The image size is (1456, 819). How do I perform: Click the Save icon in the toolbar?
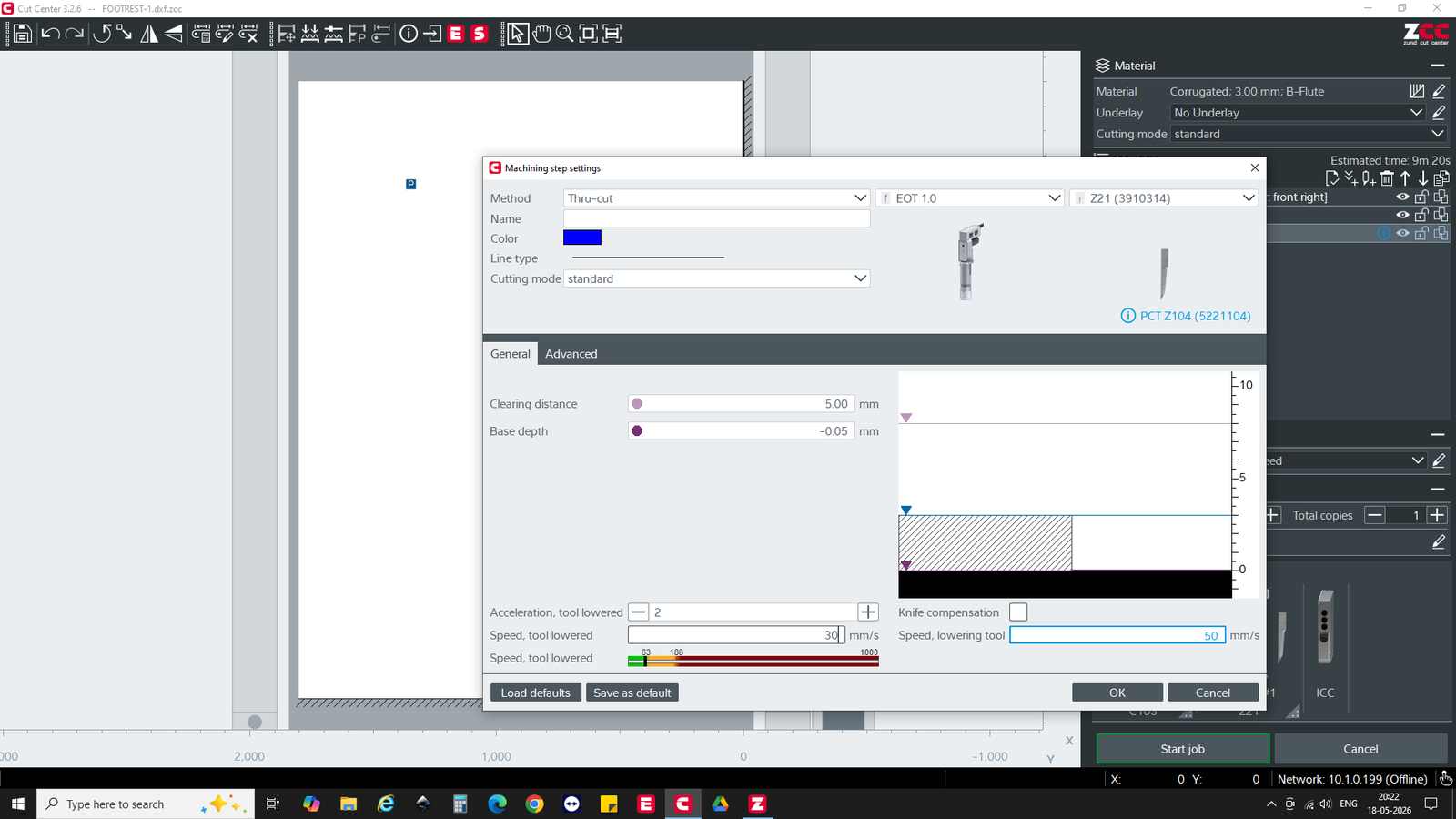[x=22, y=34]
